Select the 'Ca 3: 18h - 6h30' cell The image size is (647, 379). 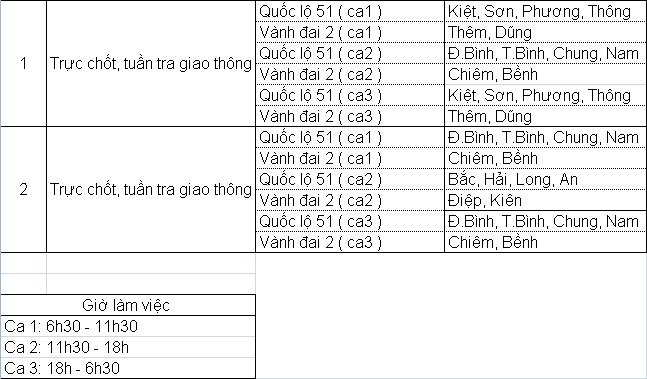(128, 368)
